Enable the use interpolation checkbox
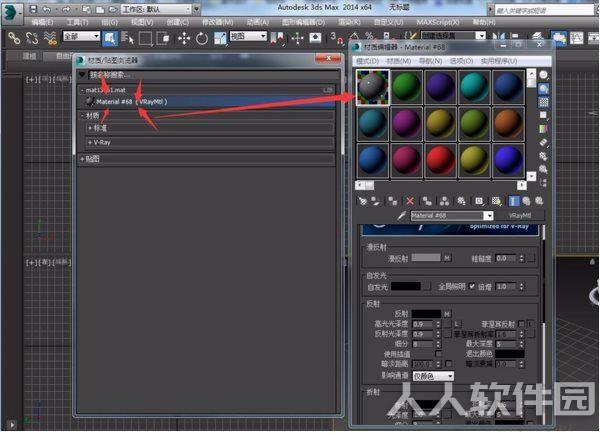This screenshot has height=434, width=600. pyautogui.click(x=439, y=354)
